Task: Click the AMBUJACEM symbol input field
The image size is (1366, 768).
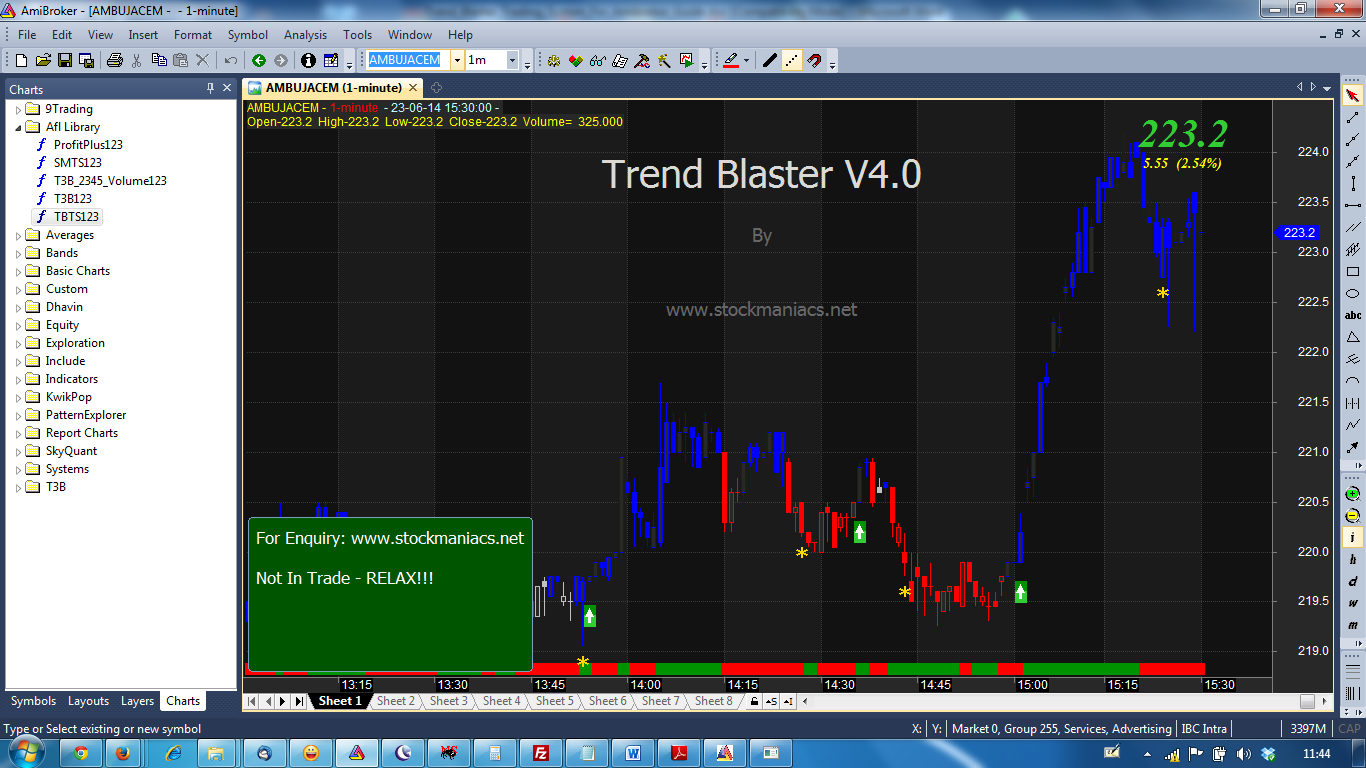Action: coord(408,60)
